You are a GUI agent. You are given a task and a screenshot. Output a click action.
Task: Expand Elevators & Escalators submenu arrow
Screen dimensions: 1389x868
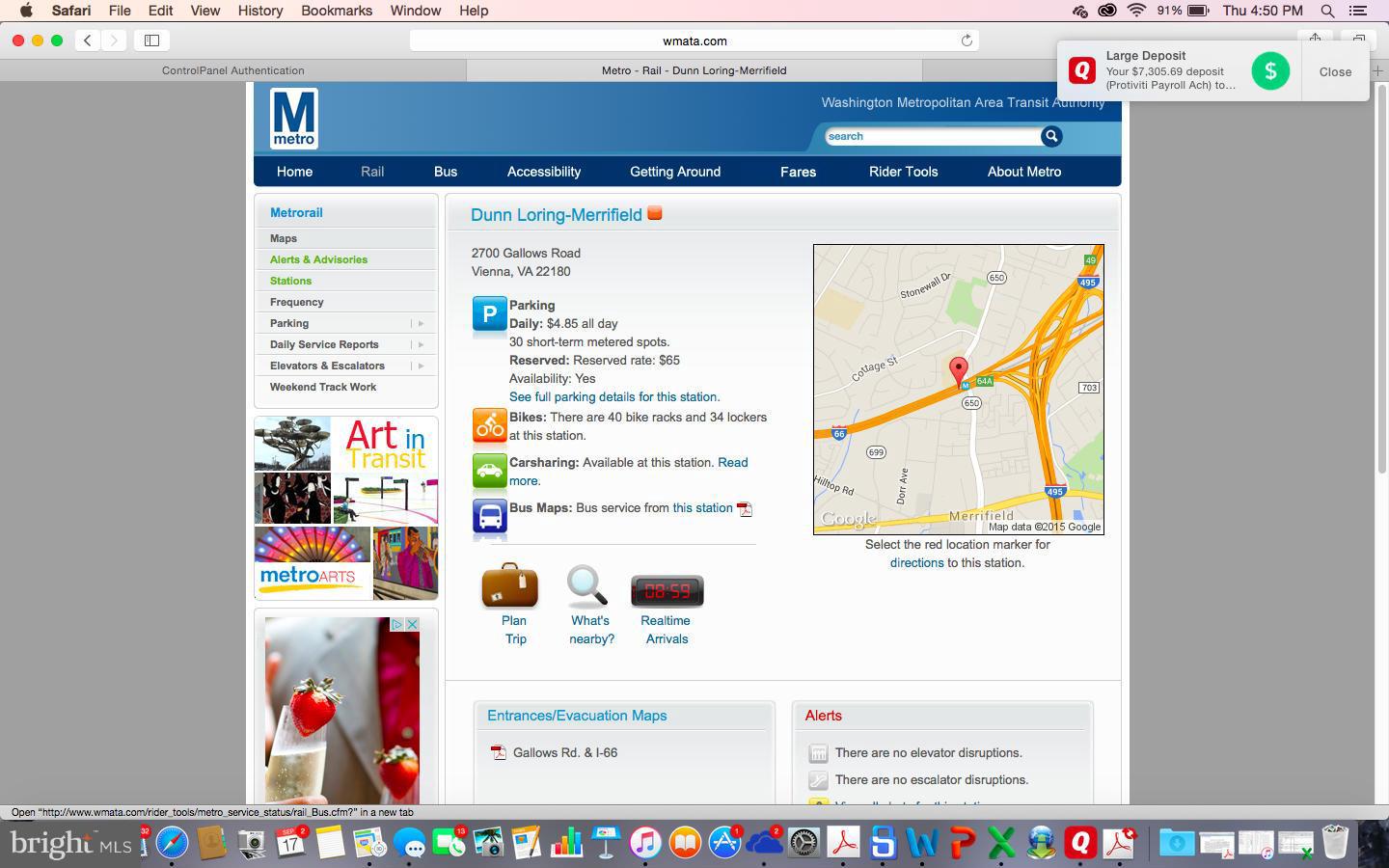point(421,366)
